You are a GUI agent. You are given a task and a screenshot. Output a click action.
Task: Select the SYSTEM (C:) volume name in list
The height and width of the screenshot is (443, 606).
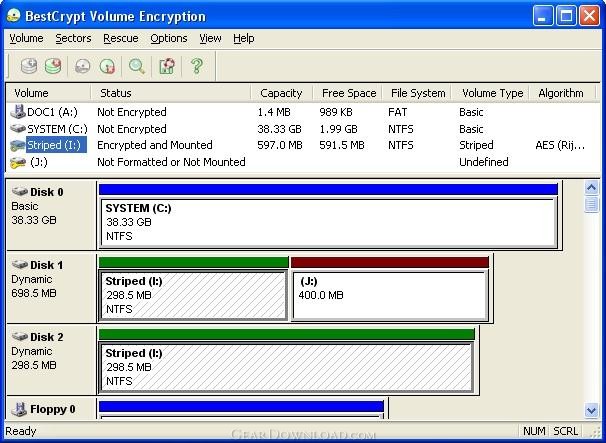57,129
